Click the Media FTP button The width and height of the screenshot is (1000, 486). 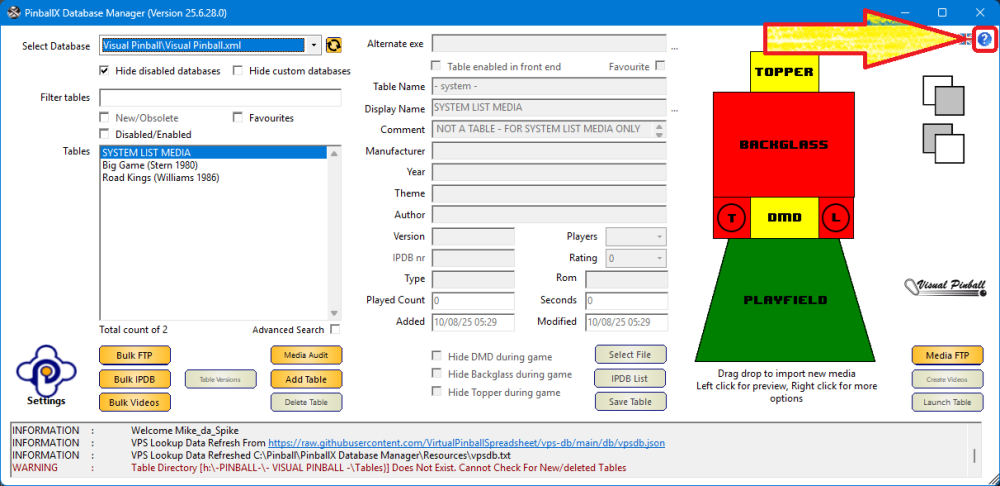click(x=947, y=355)
